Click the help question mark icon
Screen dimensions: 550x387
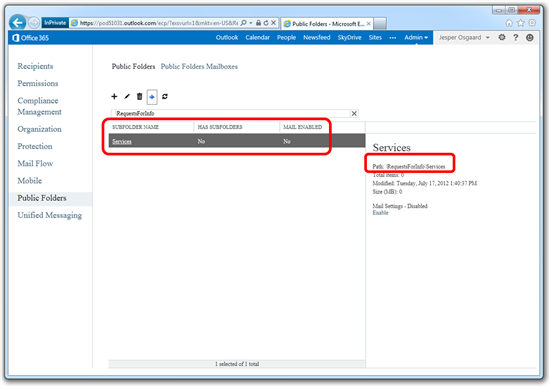pos(516,38)
